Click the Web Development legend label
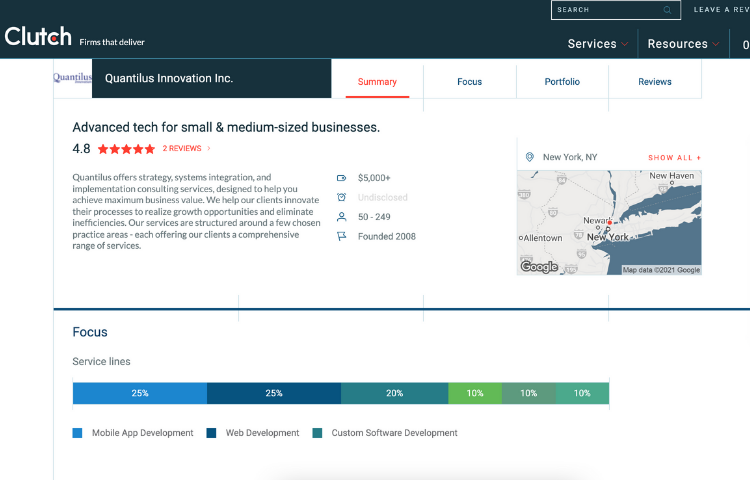The height and width of the screenshot is (480, 750). click(x=262, y=433)
